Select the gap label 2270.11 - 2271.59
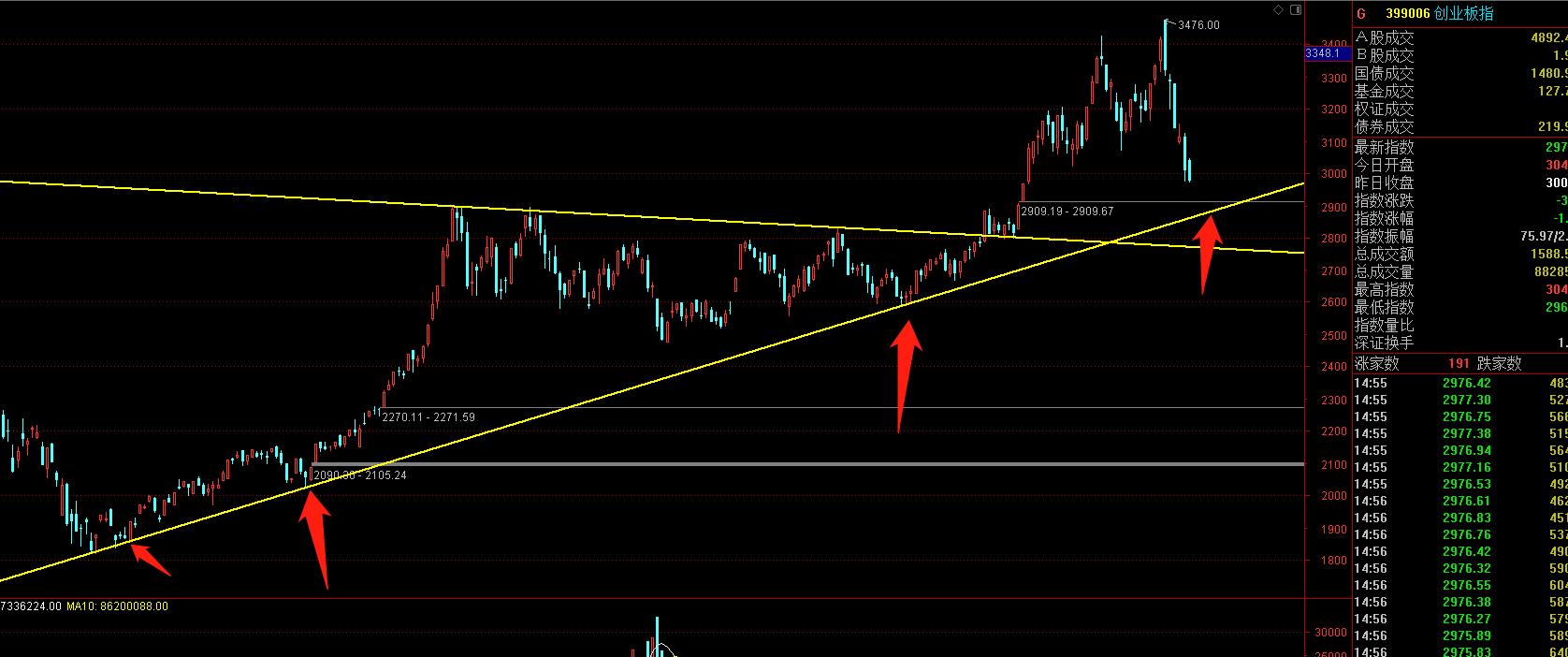Image resolution: width=1568 pixels, height=657 pixels. click(x=429, y=417)
